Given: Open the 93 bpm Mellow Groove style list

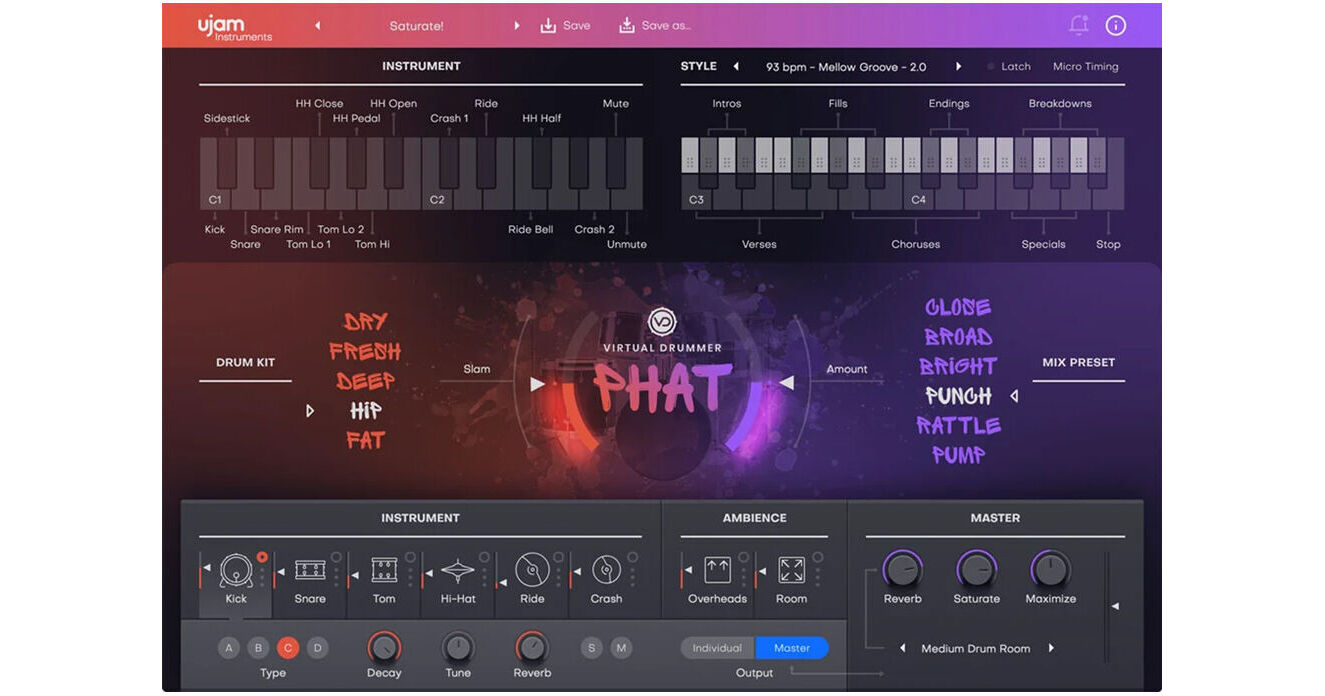Looking at the screenshot, I should point(846,67).
